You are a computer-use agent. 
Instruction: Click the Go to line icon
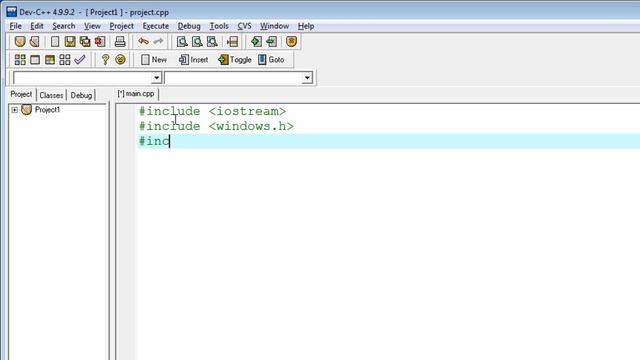click(233, 41)
